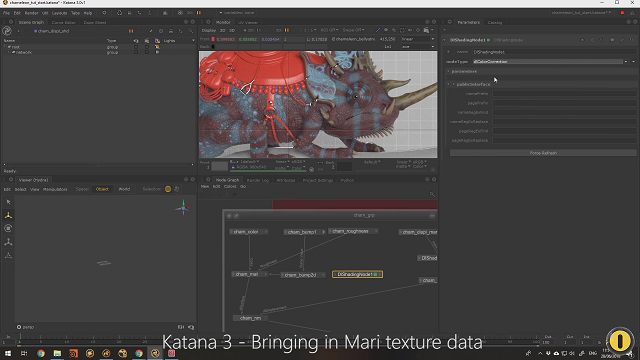Viewport: 640px width, 360px height.
Task: Switch to the Curve Editor tab
Action: click(63, 22)
